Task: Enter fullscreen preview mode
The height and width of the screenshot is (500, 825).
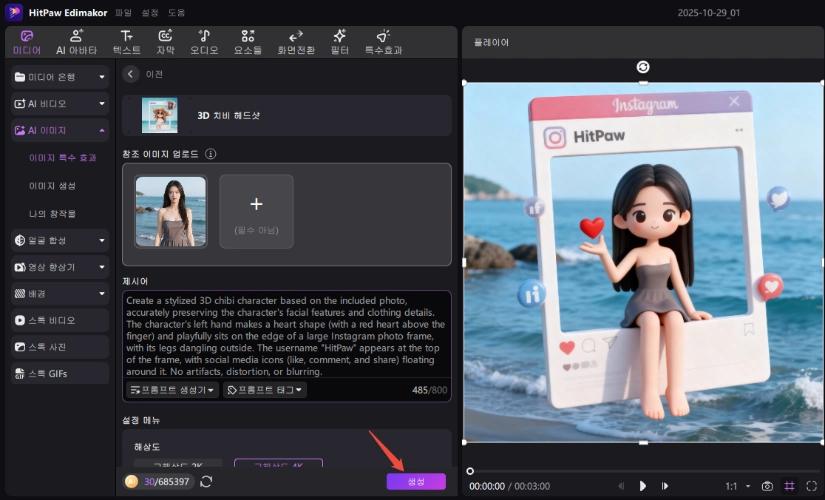Action: click(x=811, y=486)
